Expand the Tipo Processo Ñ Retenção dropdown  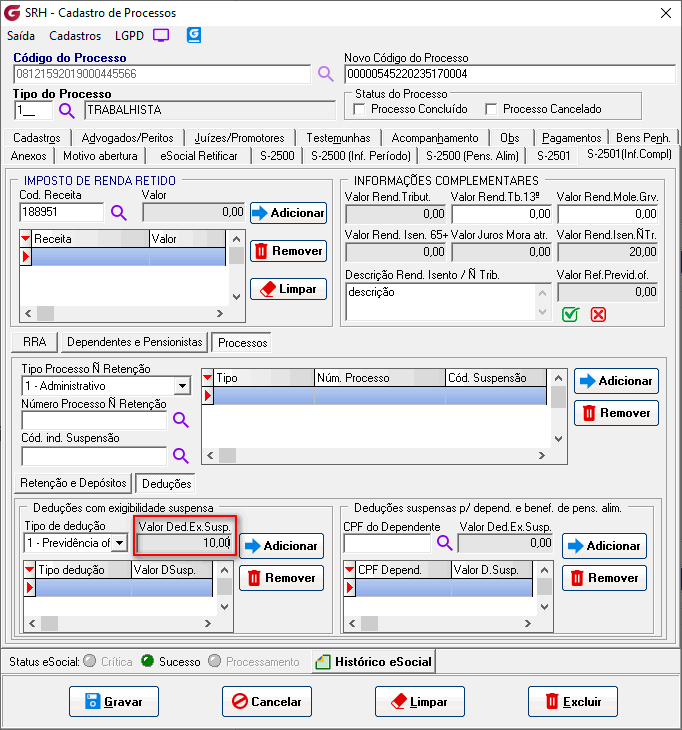(x=182, y=386)
